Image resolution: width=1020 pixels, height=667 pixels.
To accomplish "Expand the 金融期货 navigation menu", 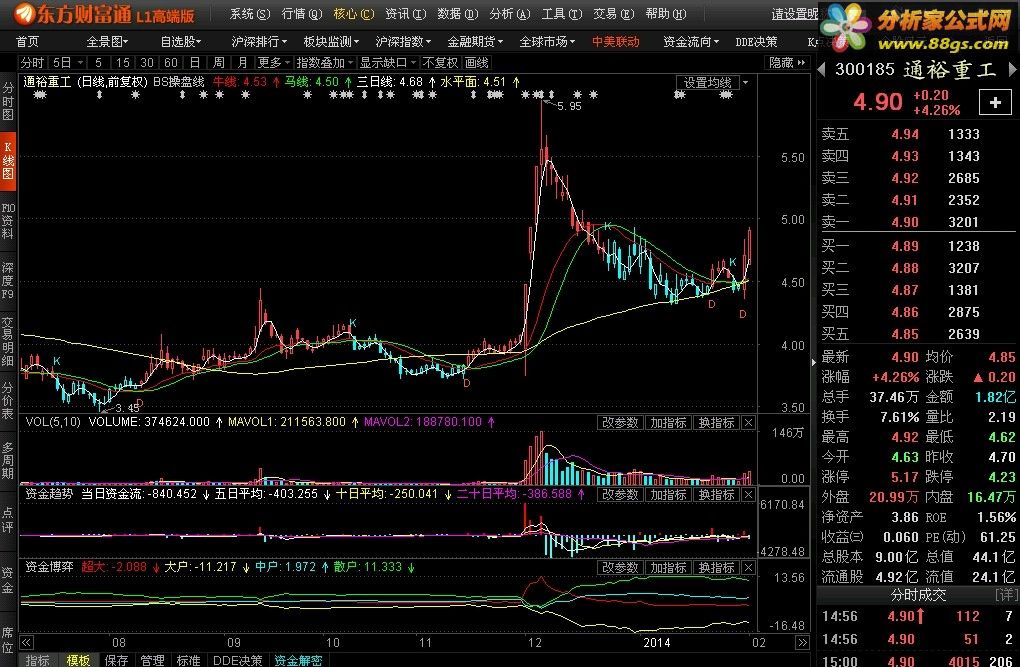I will pyautogui.click(x=475, y=42).
